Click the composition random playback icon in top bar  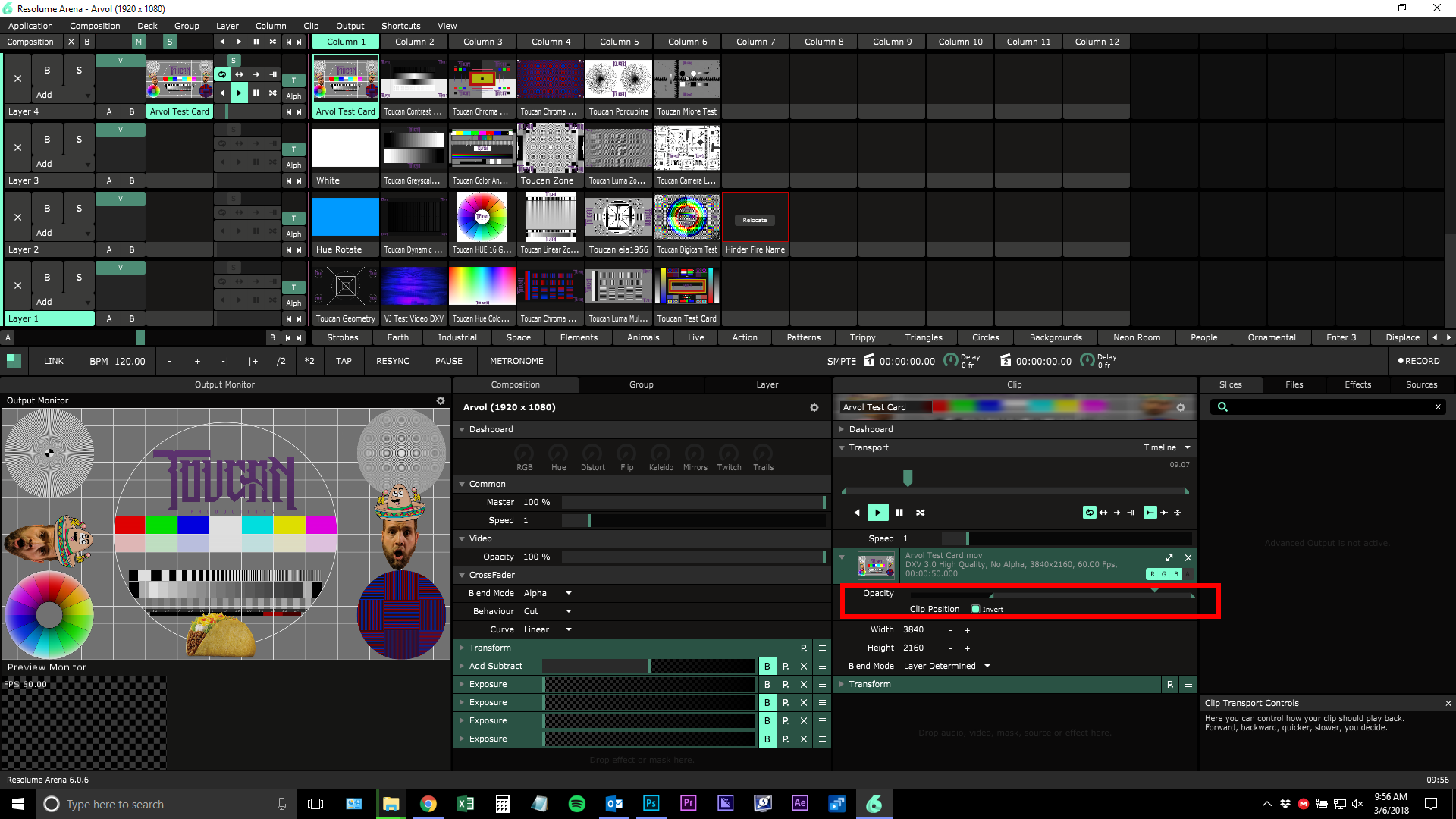[272, 42]
